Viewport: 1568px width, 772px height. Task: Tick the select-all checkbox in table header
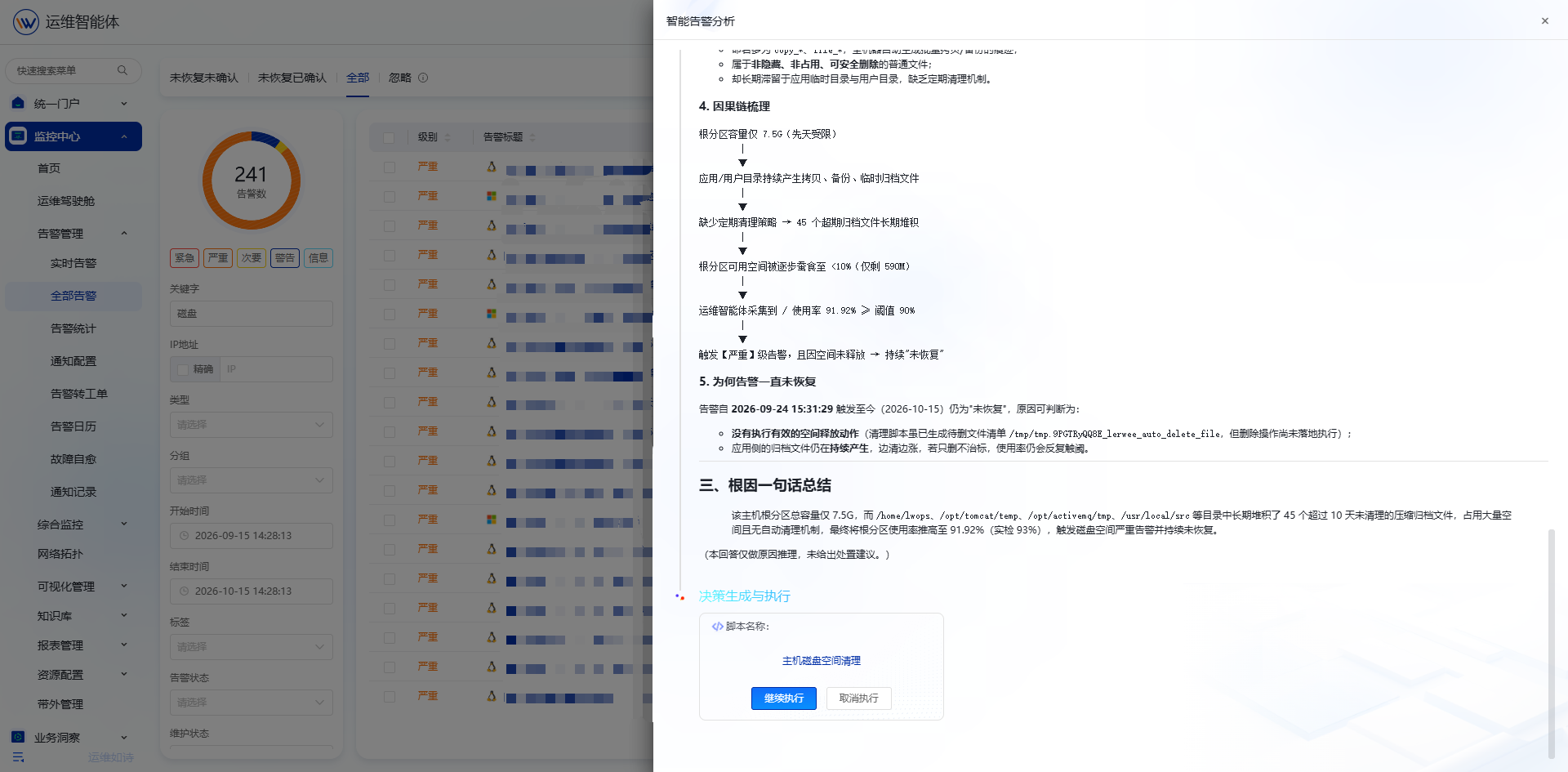click(389, 137)
